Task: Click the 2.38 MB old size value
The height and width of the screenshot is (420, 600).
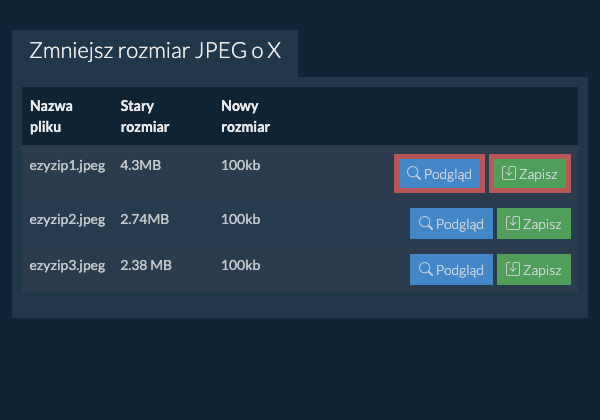Action: pos(146,265)
